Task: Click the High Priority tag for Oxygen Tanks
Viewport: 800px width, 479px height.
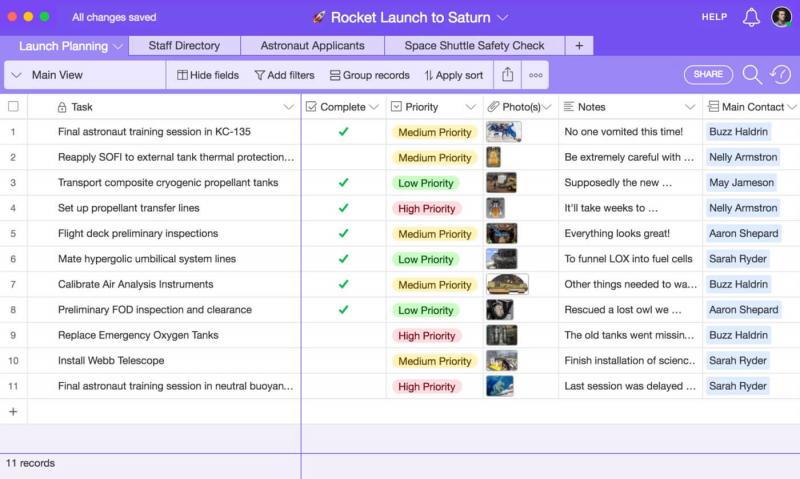Action: (x=427, y=335)
